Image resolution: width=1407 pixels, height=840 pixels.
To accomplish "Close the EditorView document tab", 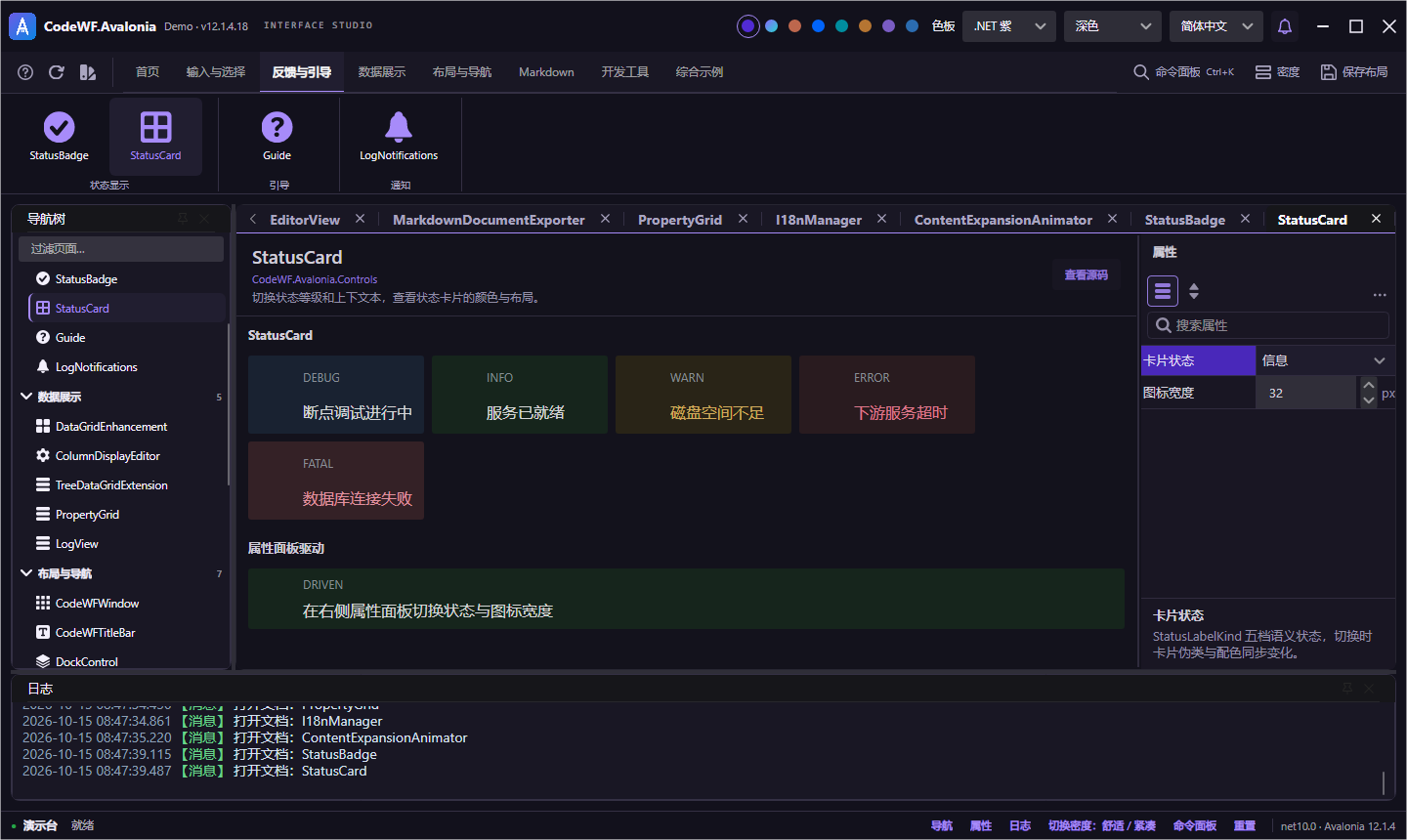I will pos(361,219).
